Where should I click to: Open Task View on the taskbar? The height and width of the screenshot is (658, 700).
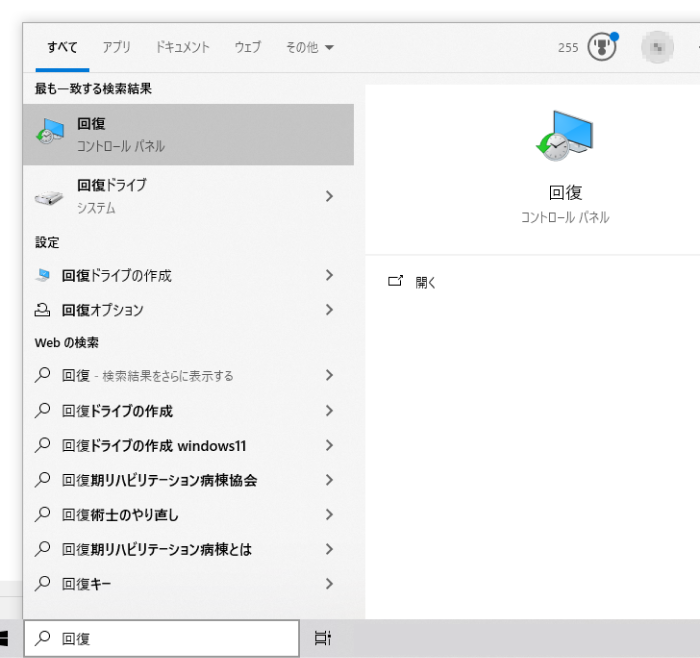tap(323, 638)
